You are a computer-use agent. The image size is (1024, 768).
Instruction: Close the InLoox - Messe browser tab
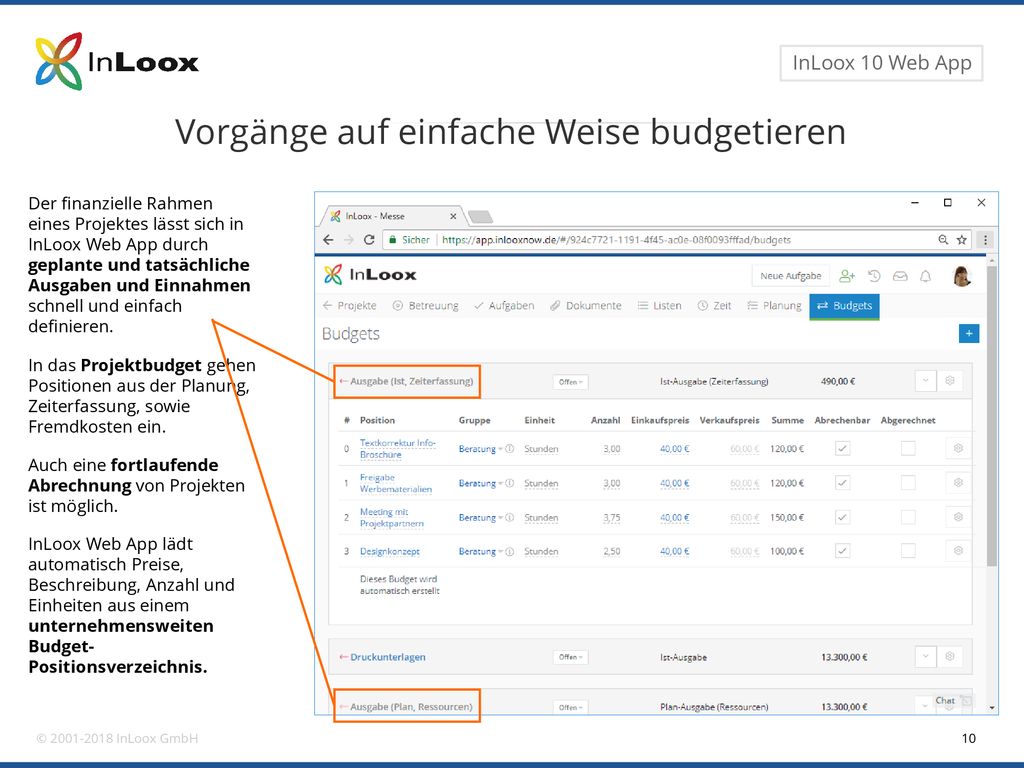click(453, 216)
